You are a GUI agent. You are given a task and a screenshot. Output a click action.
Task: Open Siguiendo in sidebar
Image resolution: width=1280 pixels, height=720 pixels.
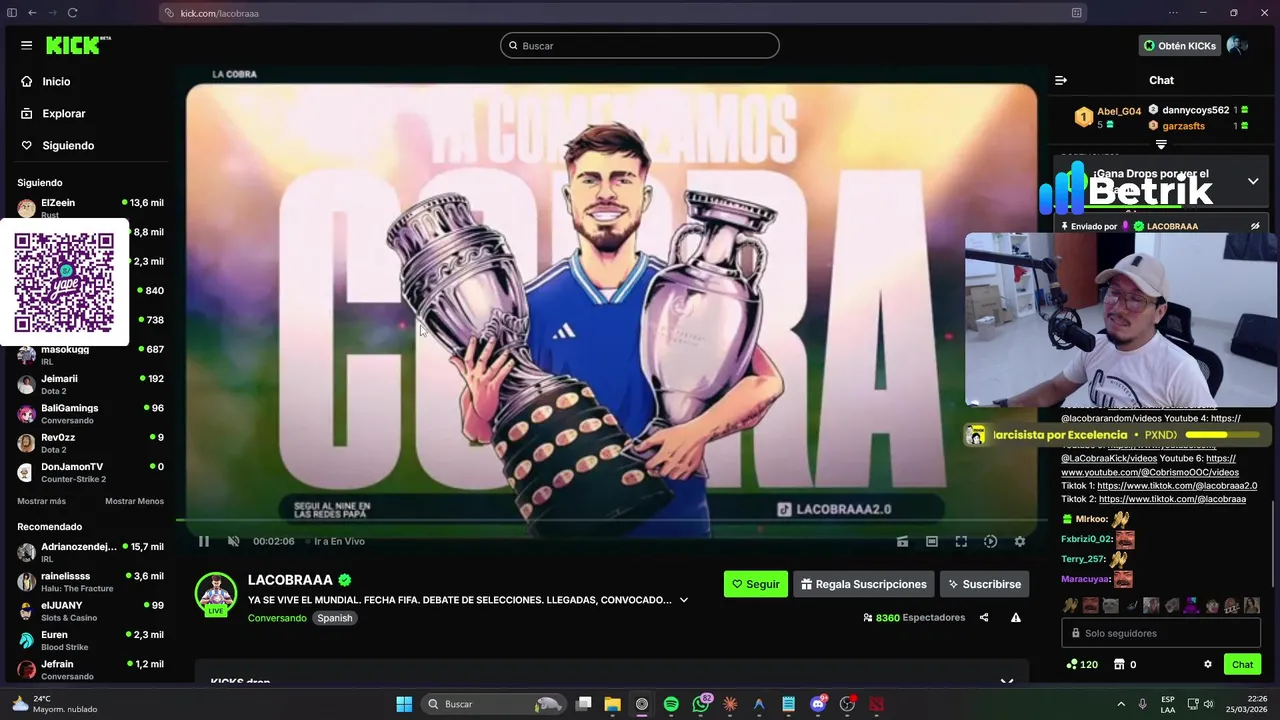[x=68, y=146]
